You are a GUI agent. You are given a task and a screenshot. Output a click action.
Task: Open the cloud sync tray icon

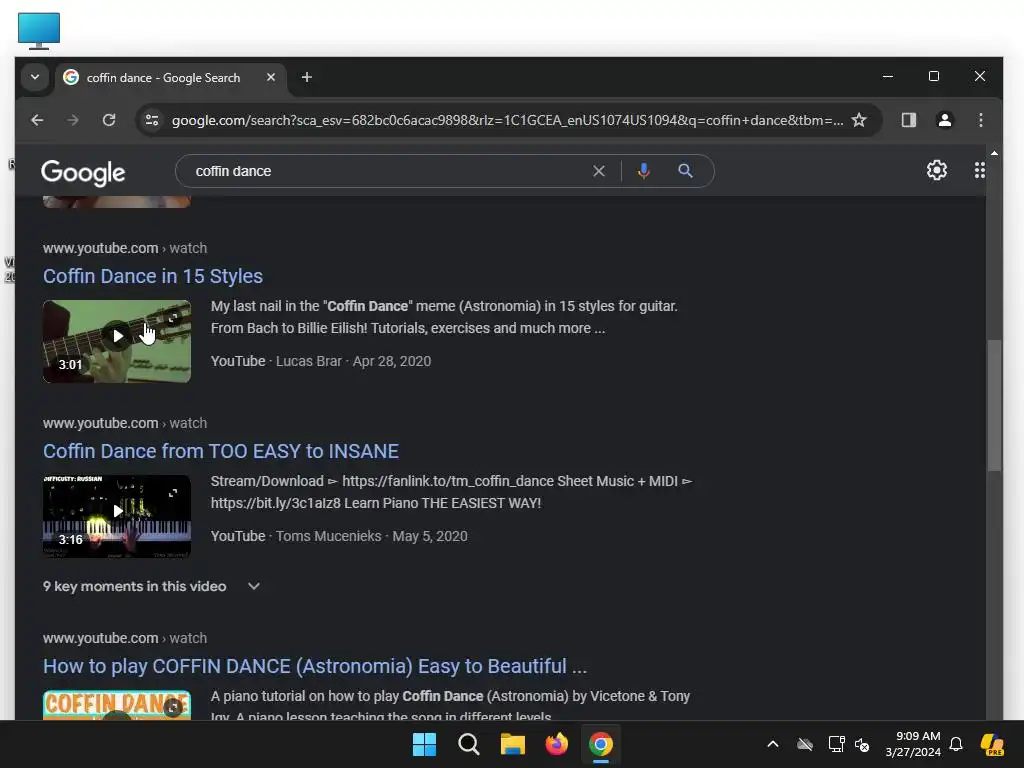(805, 744)
